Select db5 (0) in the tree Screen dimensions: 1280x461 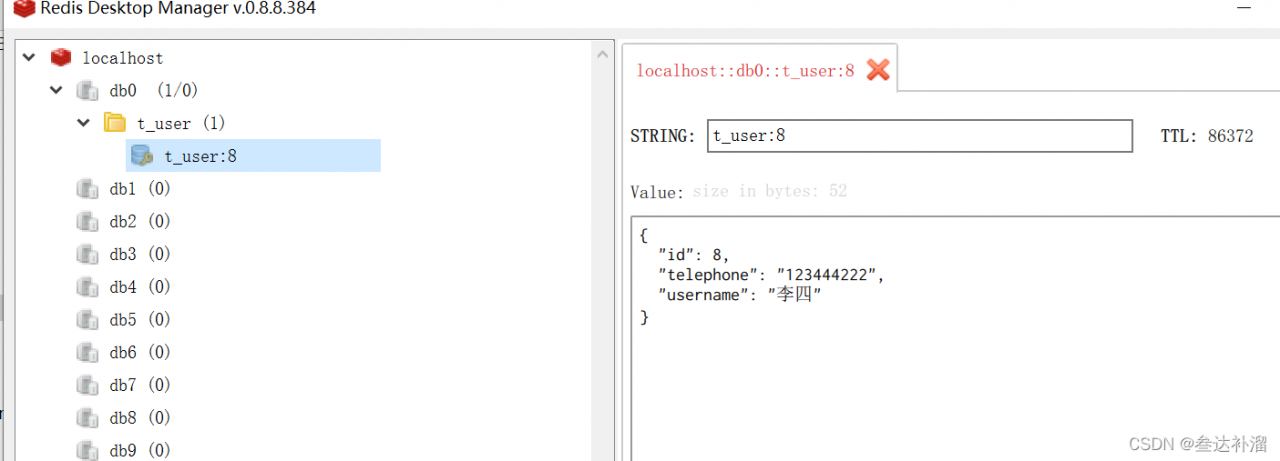coord(140,319)
